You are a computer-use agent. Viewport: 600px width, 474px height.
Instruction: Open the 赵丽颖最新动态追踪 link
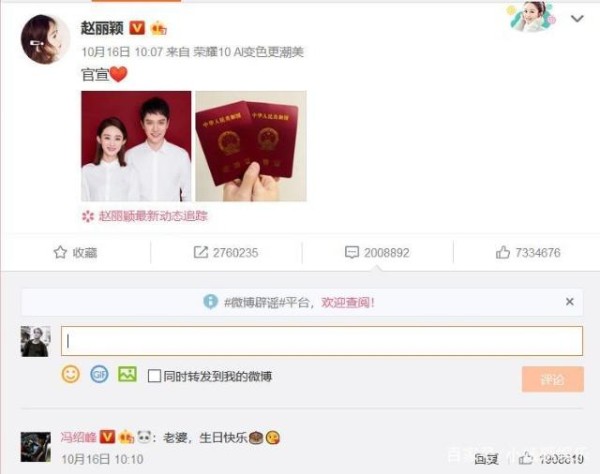pyautogui.click(x=153, y=216)
